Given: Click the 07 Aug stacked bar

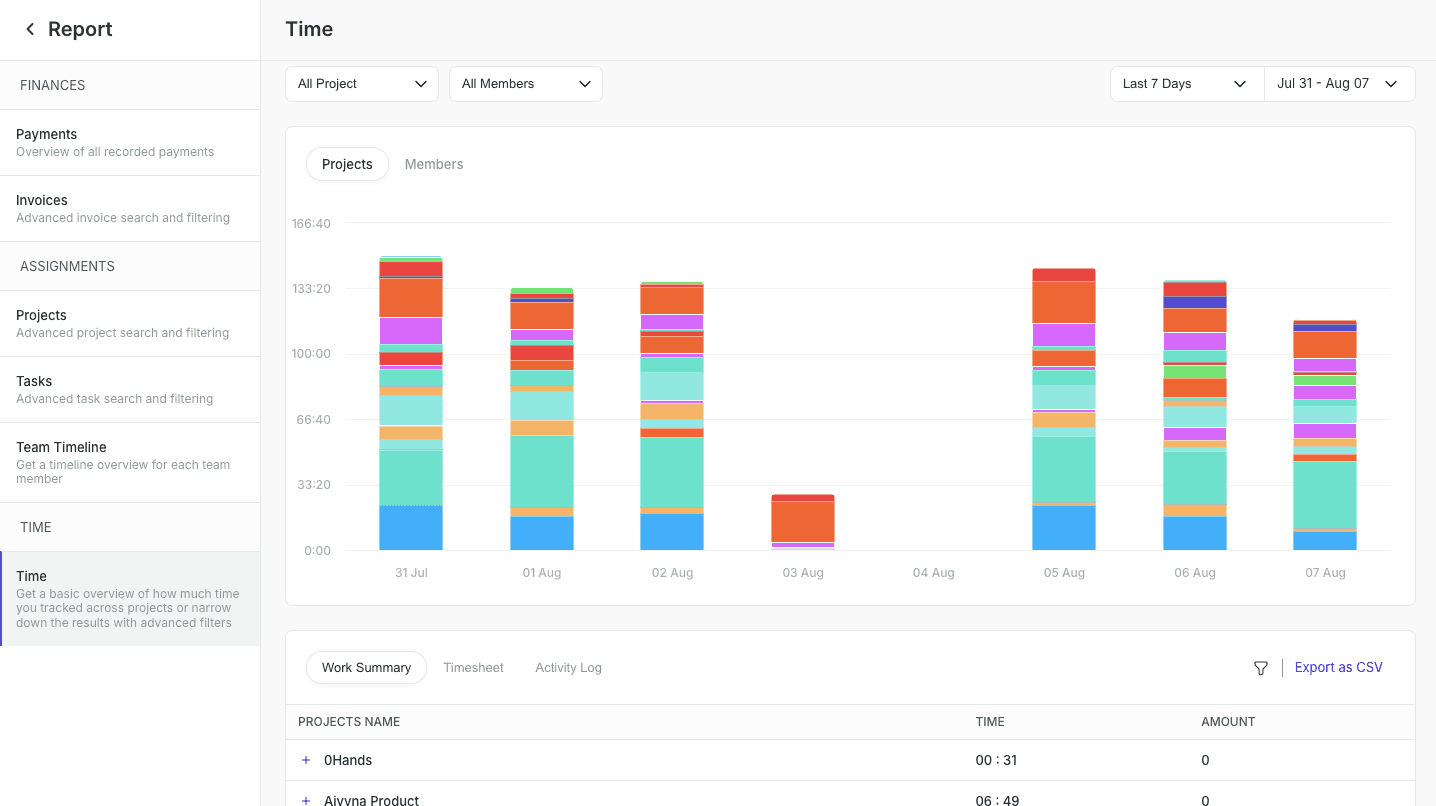Looking at the screenshot, I should pos(1325,435).
